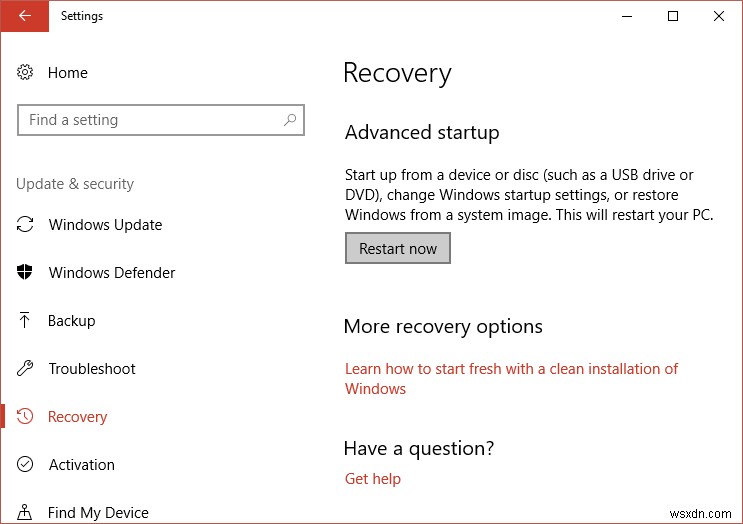Click the Recovery history clock icon
Screen dimensions: 743x524
pyautogui.click(x=26, y=417)
